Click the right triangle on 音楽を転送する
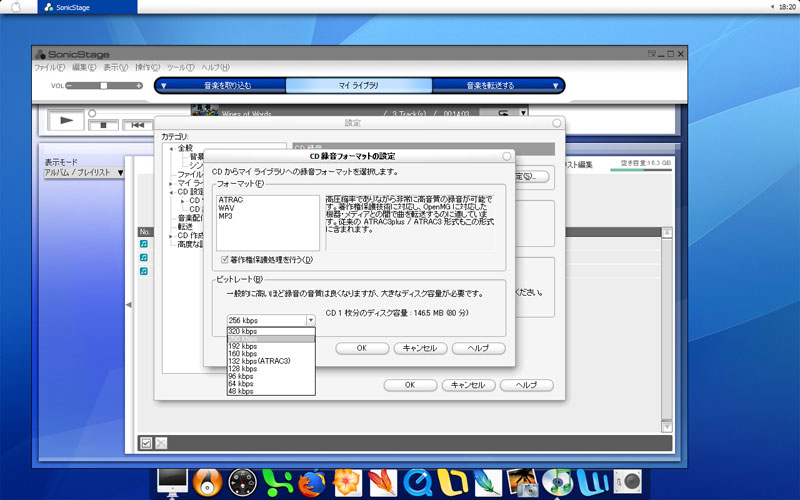The image size is (800, 500). pos(555,86)
